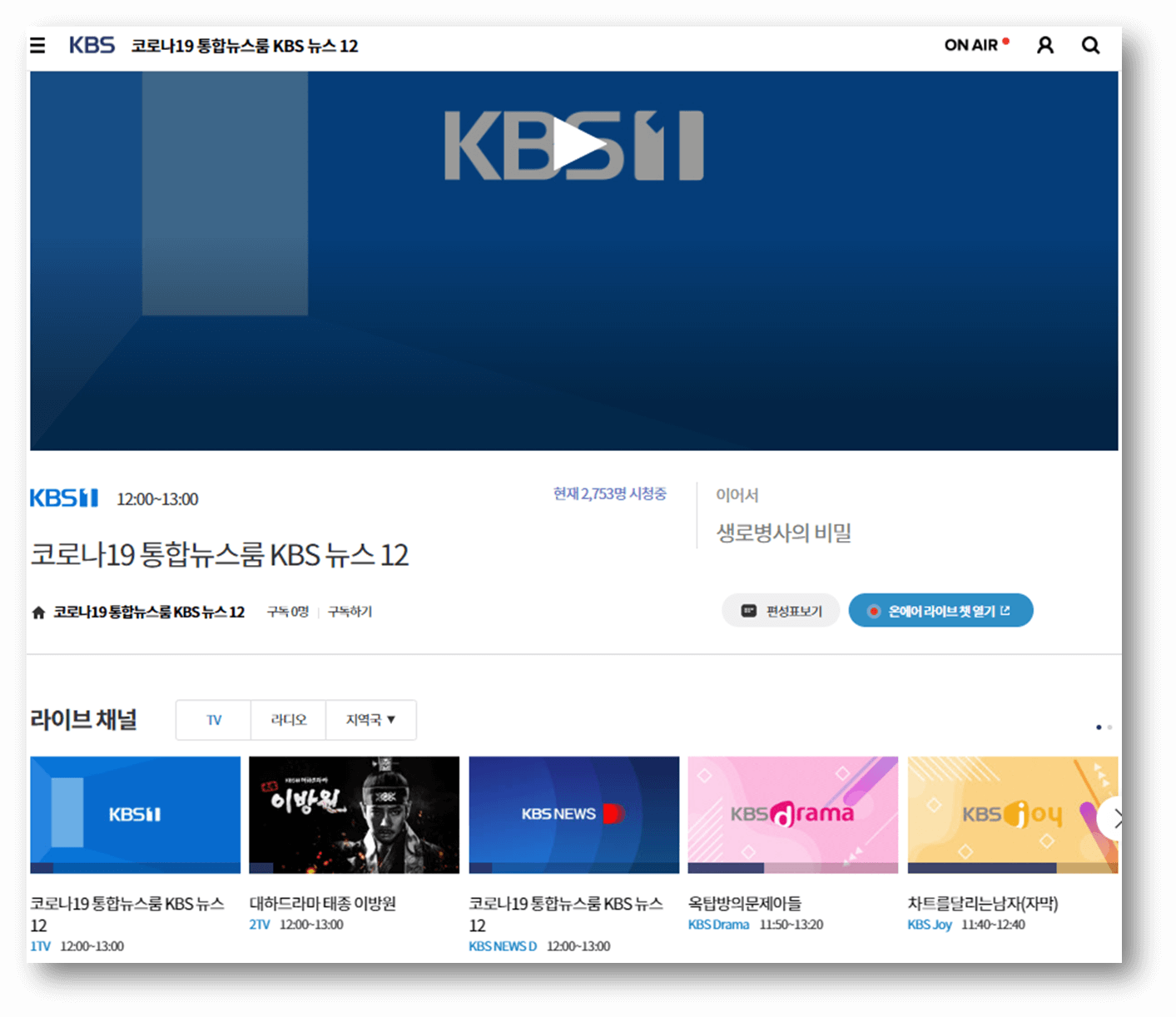
Task: Click the 2TV channel label
Action: pos(260,925)
